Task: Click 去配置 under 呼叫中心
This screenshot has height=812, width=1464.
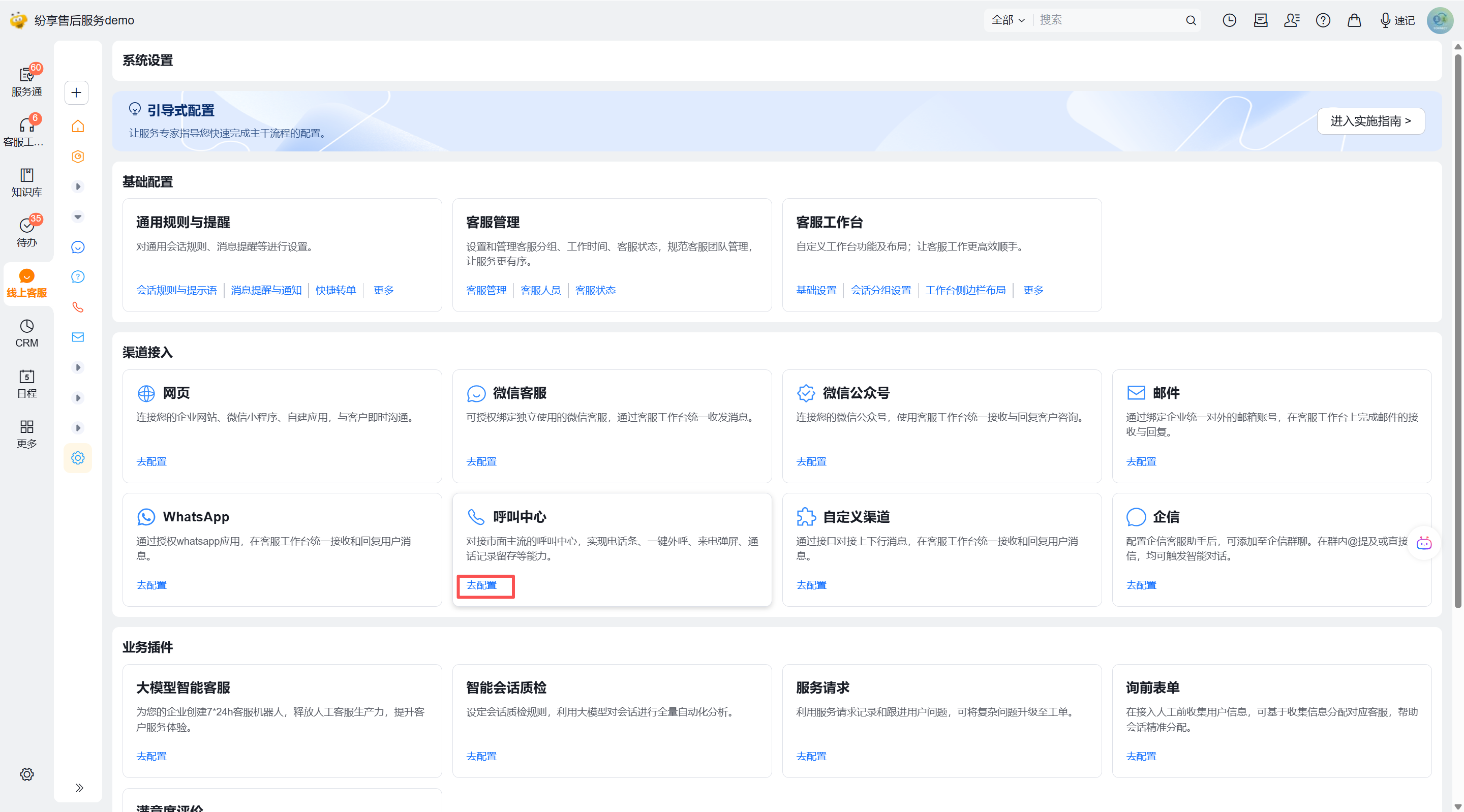Action: tap(481, 585)
